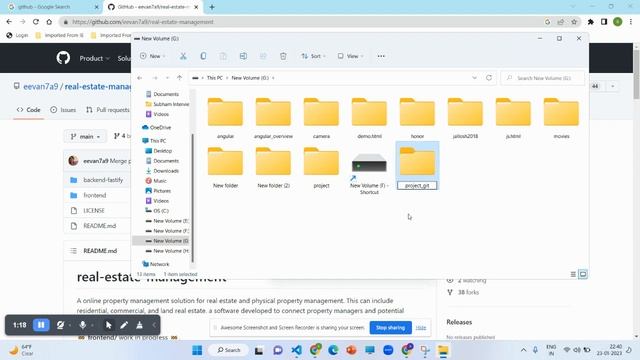Click the GitHub logo in browser page
The height and width of the screenshot is (360, 640).
[x=63, y=58]
